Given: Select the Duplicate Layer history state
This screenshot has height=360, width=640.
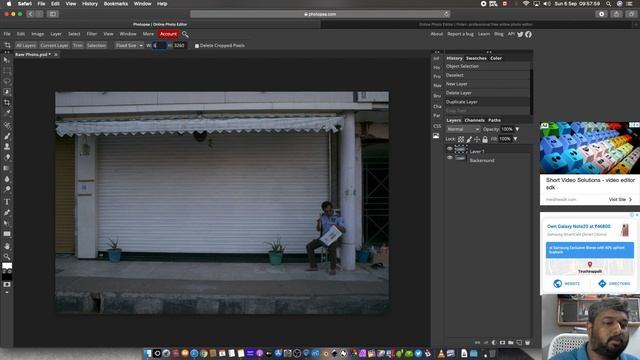Looking at the screenshot, I should click(487, 102).
